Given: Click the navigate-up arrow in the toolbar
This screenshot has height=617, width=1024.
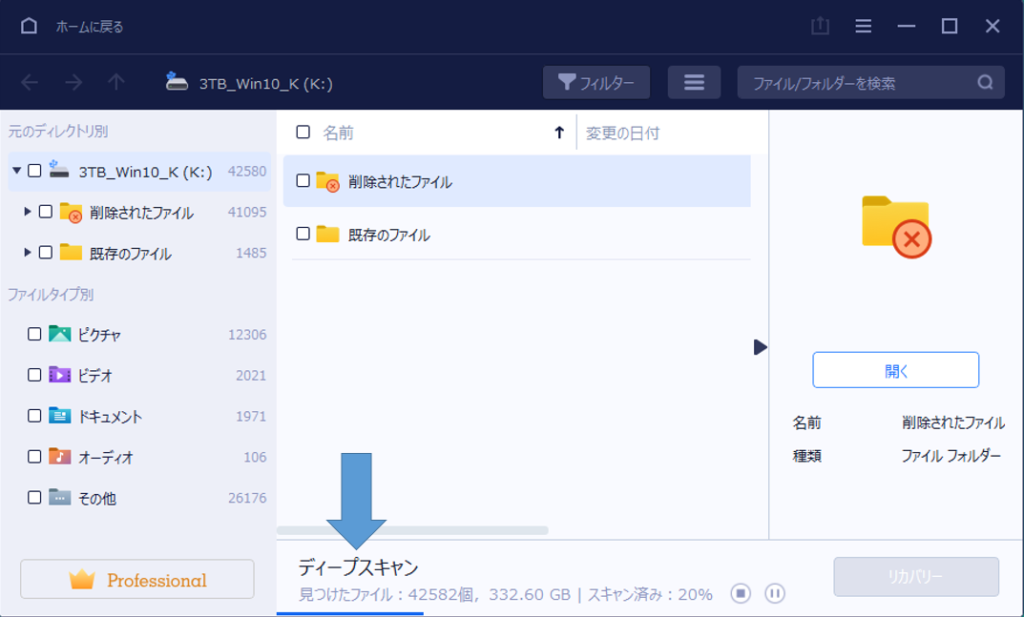Looking at the screenshot, I should (x=116, y=82).
